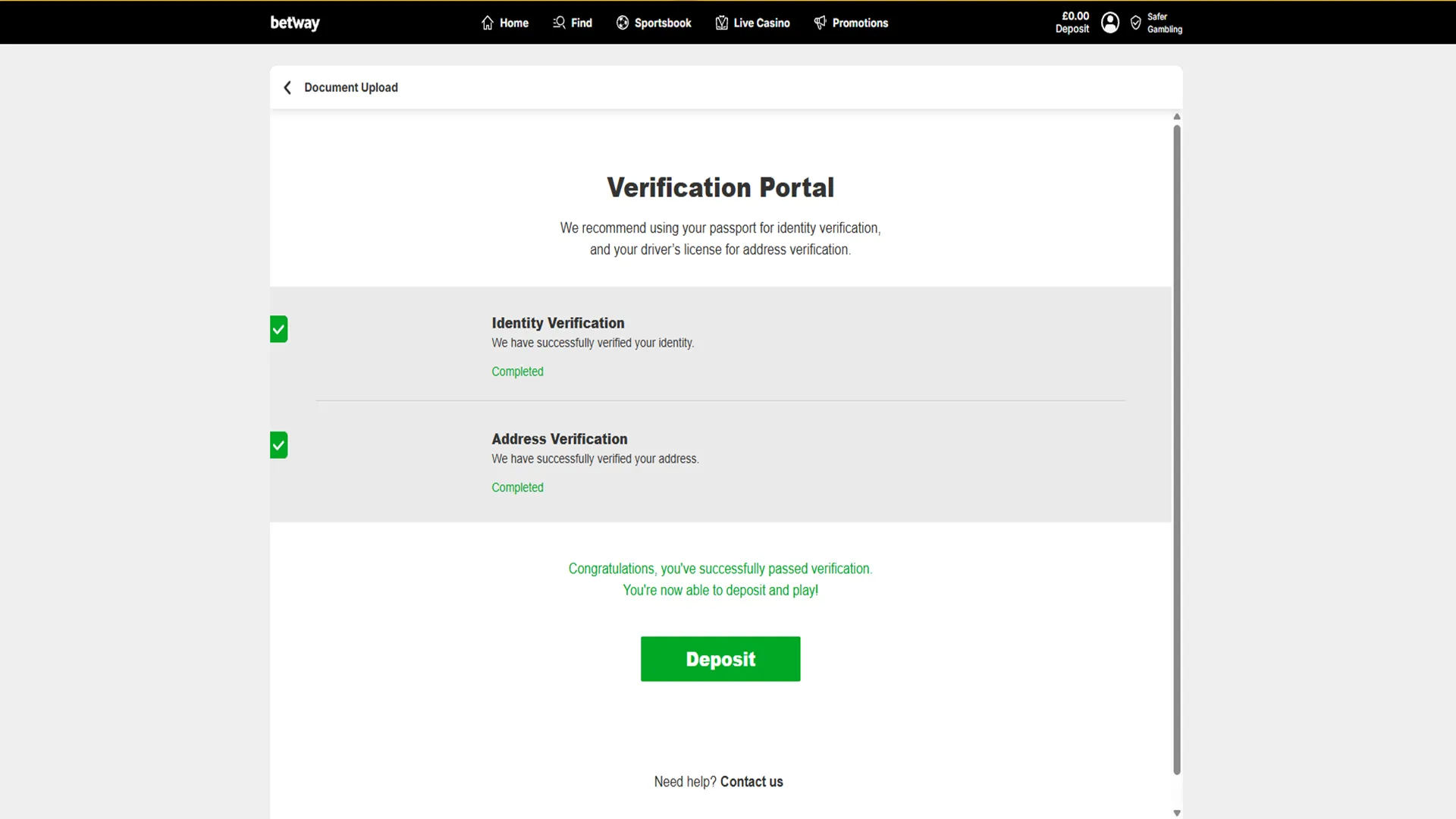The height and width of the screenshot is (819, 1456).
Task: Open the Find search icon
Action: [557, 23]
